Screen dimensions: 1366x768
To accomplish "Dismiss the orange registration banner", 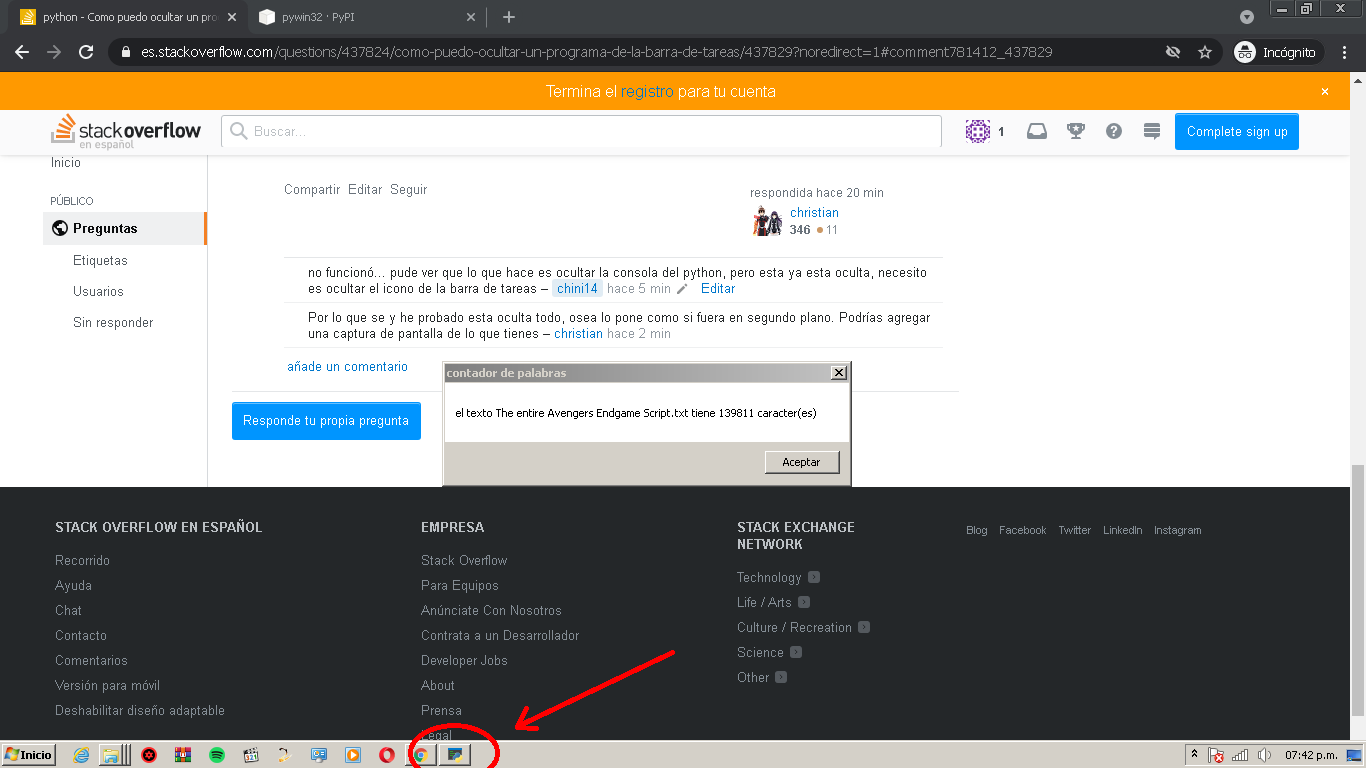I will (x=1325, y=91).
